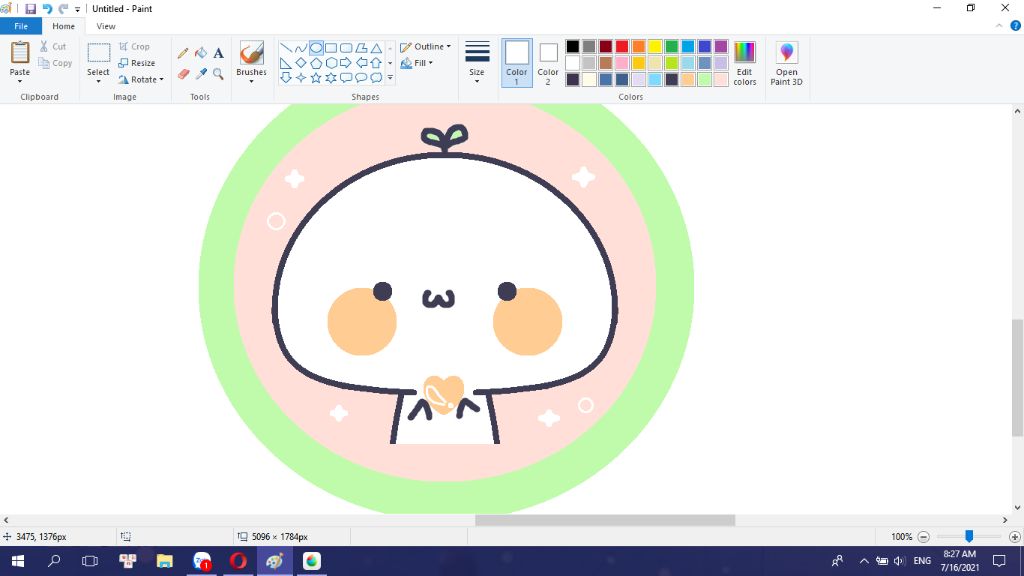Choose the Curve shape
The height and width of the screenshot is (576, 1024).
pos(301,48)
